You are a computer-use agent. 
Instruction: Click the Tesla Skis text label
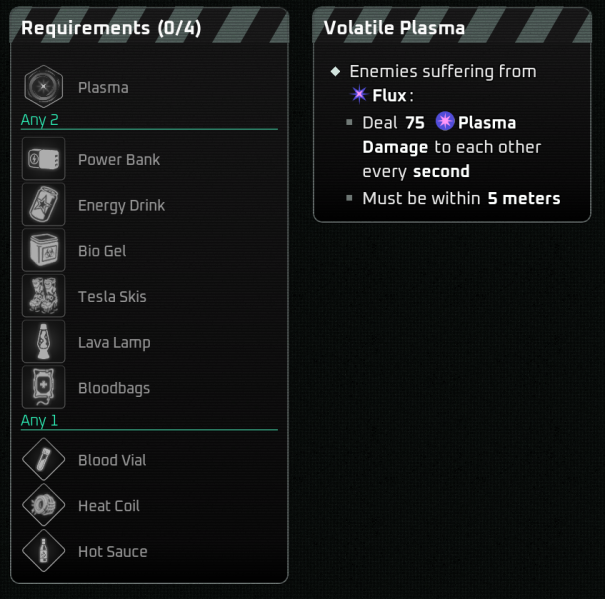coord(112,296)
